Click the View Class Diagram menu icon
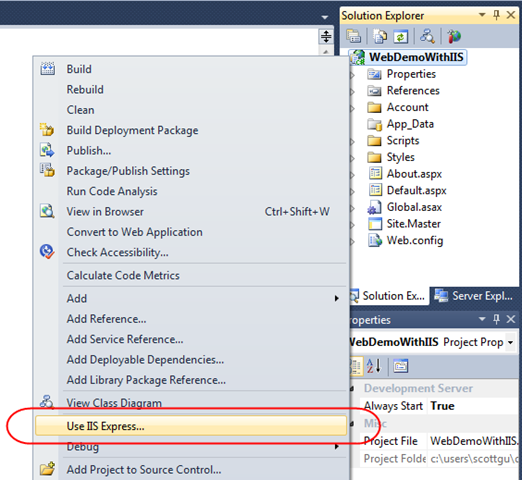522x480 pixels. coord(46,402)
